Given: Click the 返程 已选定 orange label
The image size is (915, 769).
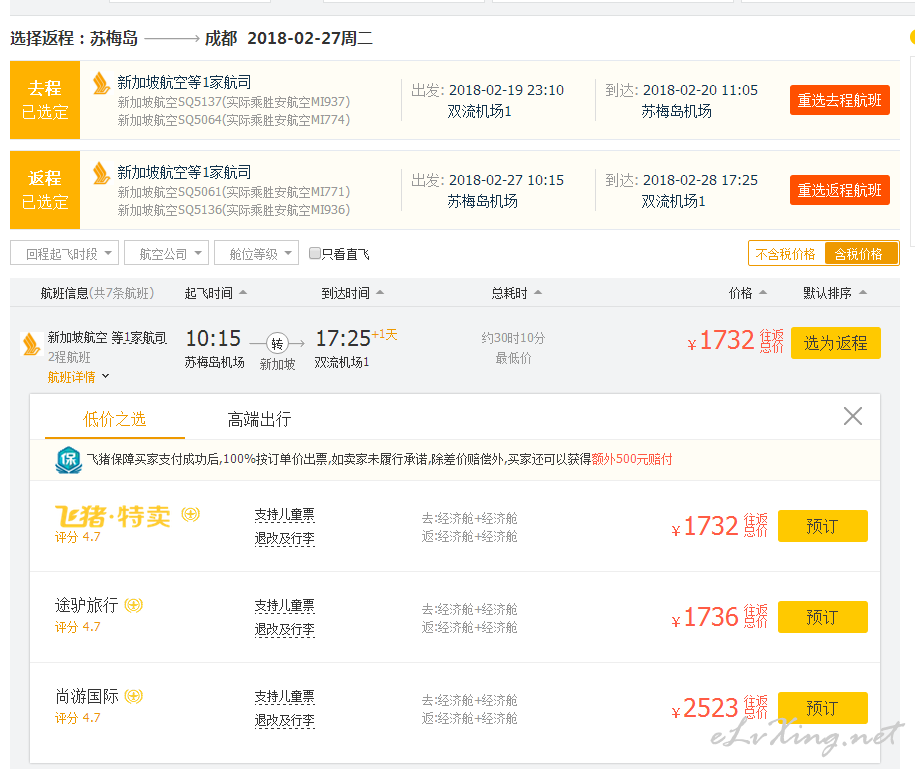Looking at the screenshot, I should coord(45,190).
